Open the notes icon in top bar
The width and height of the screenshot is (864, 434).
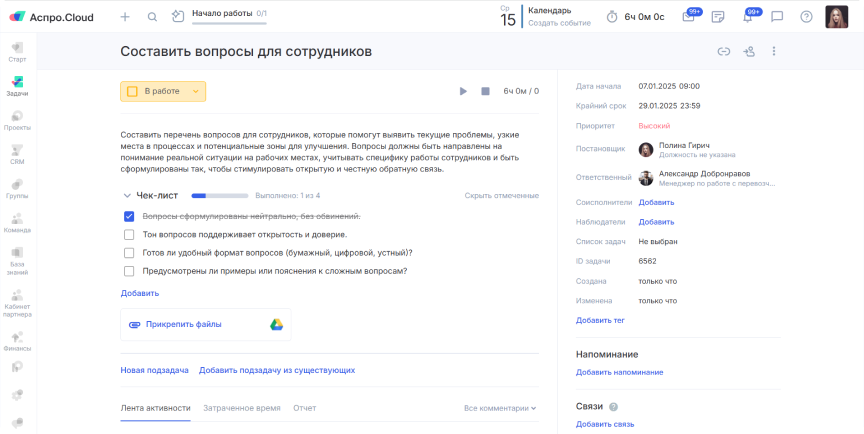(x=717, y=17)
